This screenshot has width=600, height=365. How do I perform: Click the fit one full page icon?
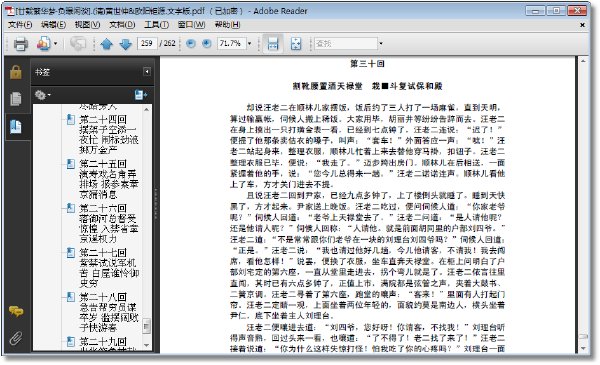[296, 44]
